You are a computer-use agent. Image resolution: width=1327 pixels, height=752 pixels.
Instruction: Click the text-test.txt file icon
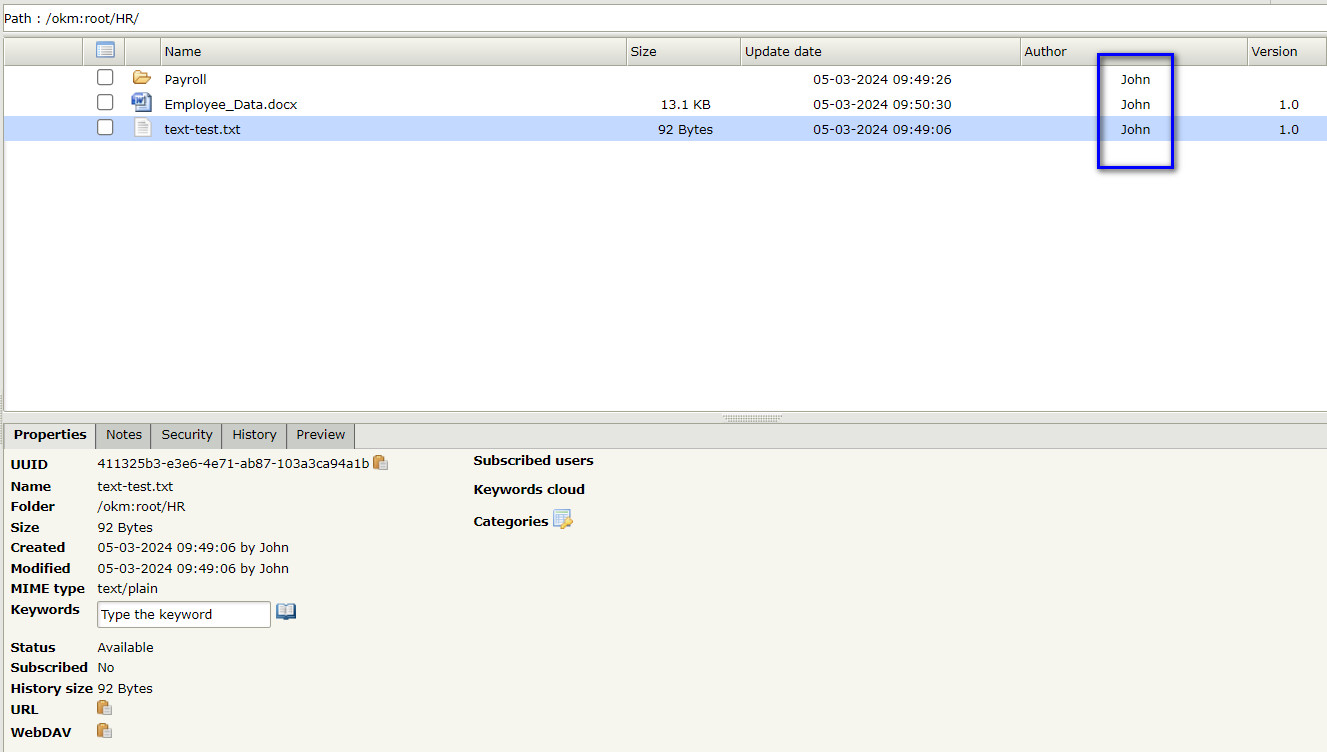click(142, 128)
